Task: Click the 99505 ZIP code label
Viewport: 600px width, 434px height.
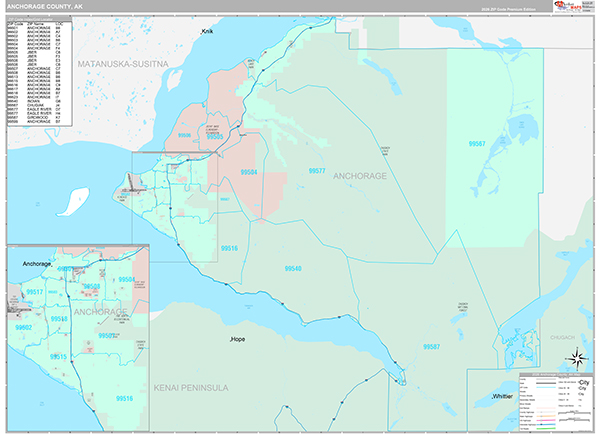Action: click(x=215, y=137)
